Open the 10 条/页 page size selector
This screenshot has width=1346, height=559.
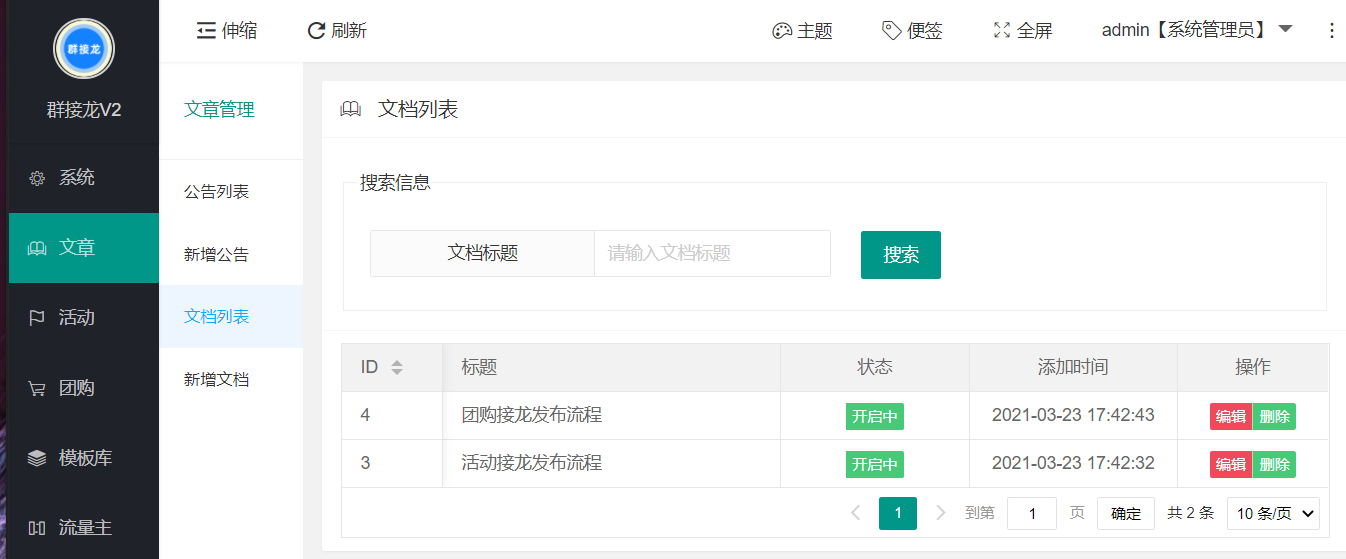[x=1273, y=514]
